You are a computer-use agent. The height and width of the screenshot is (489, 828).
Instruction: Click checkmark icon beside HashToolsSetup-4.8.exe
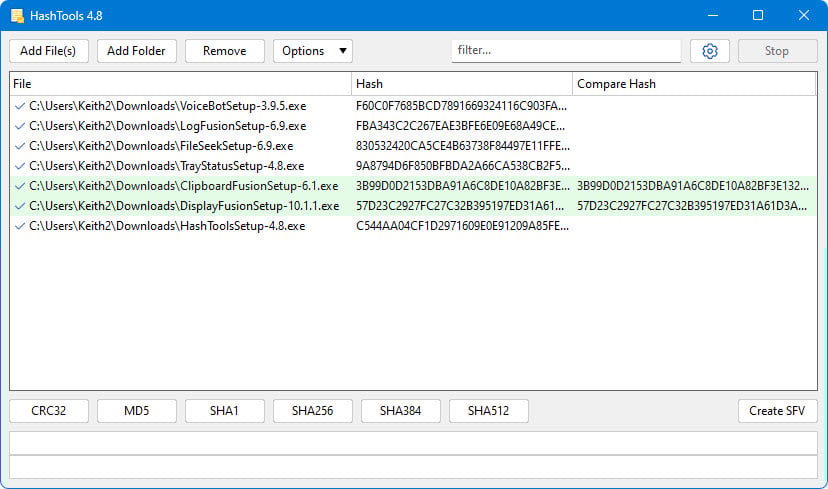20,226
